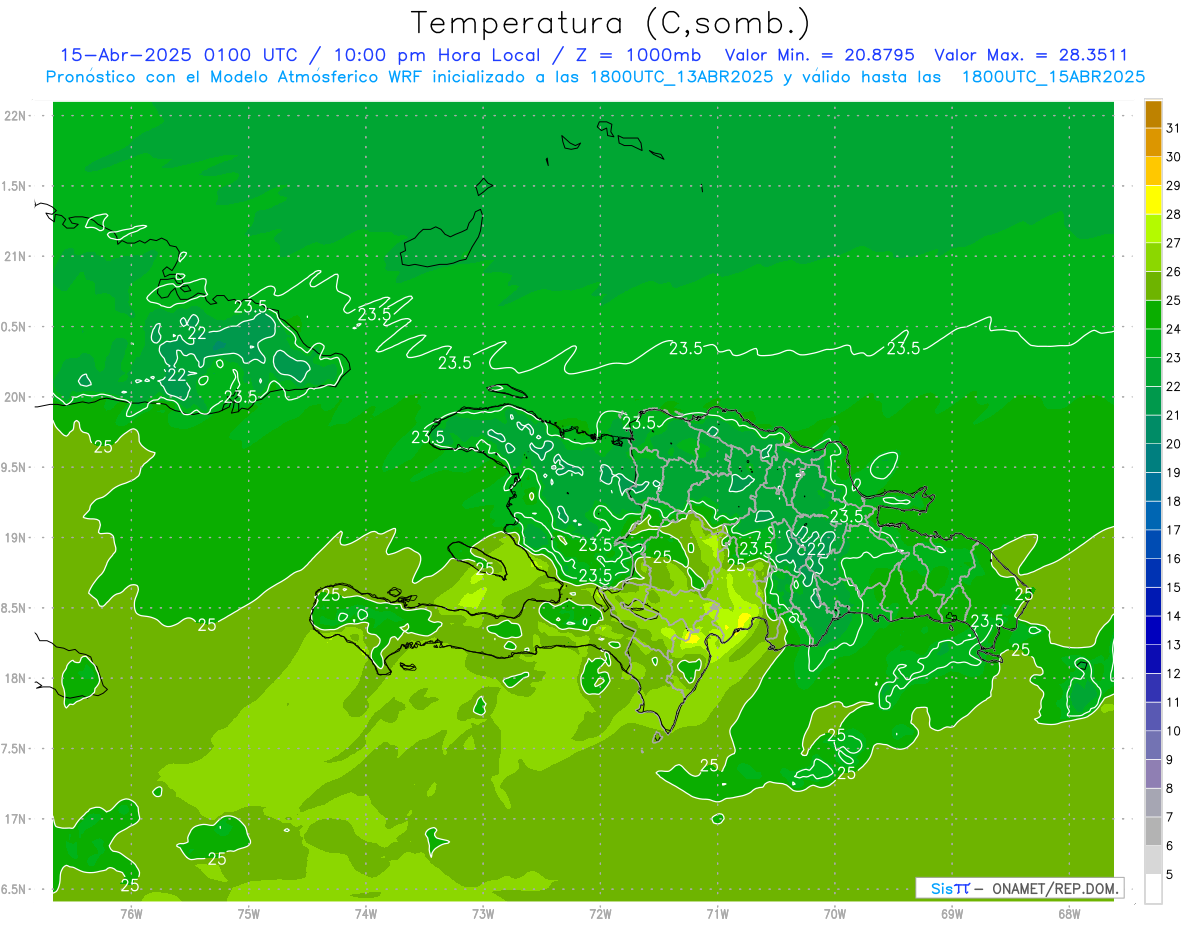Screen dimensions: 1200x927
Task: Click the orange legend swatch between 30 and 31
Action: pos(1153,143)
